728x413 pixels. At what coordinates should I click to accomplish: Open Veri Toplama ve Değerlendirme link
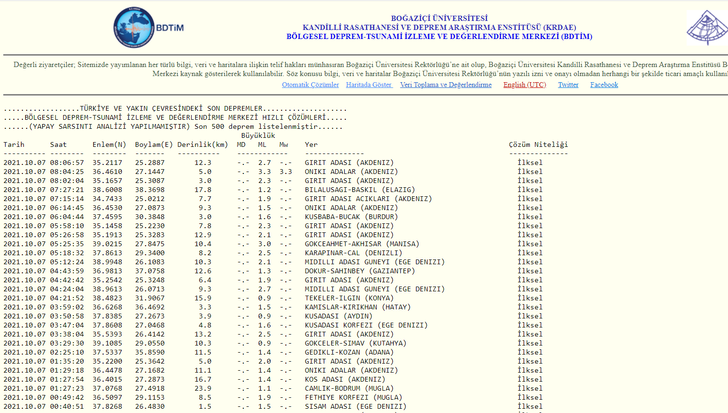coord(446,85)
